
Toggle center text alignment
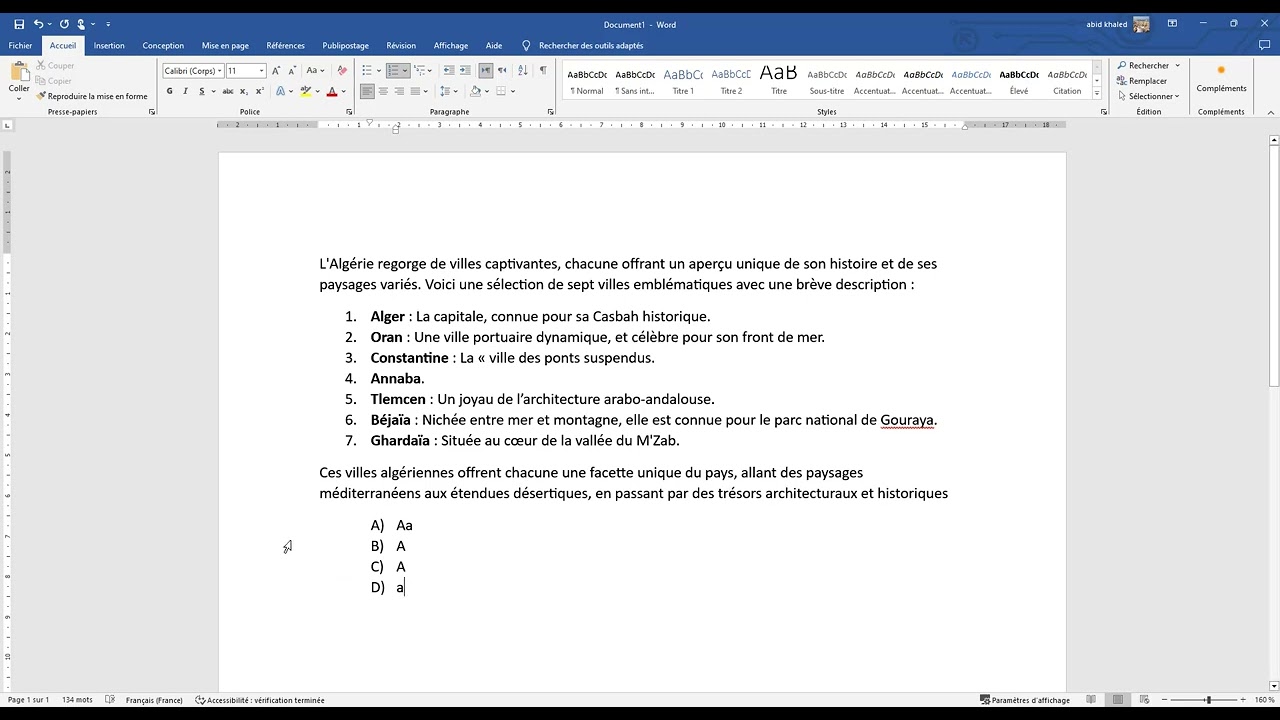pyautogui.click(x=383, y=91)
